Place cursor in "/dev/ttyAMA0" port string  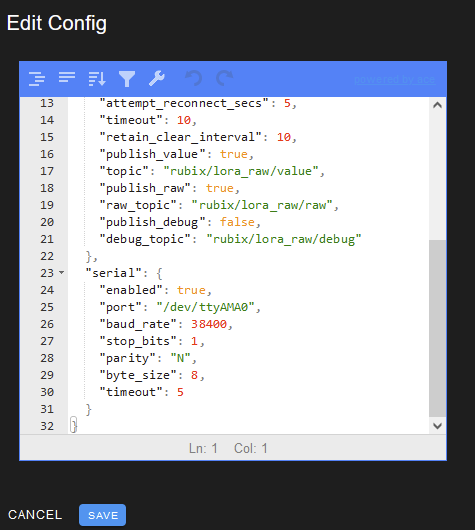pos(206,307)
